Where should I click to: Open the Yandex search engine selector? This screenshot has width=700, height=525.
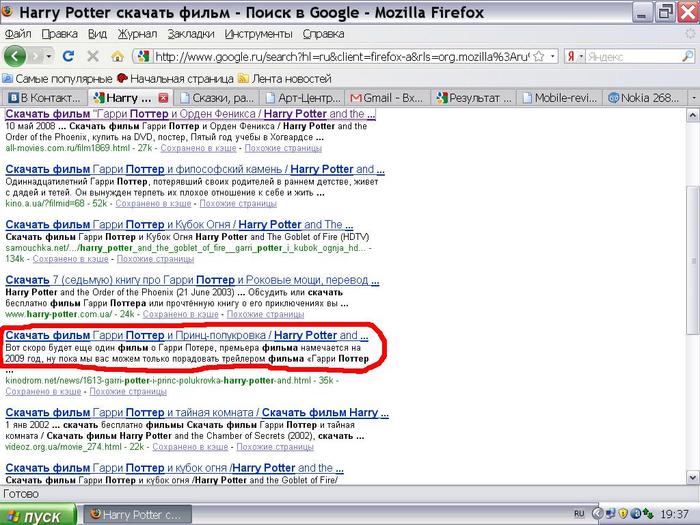point(575,56)
